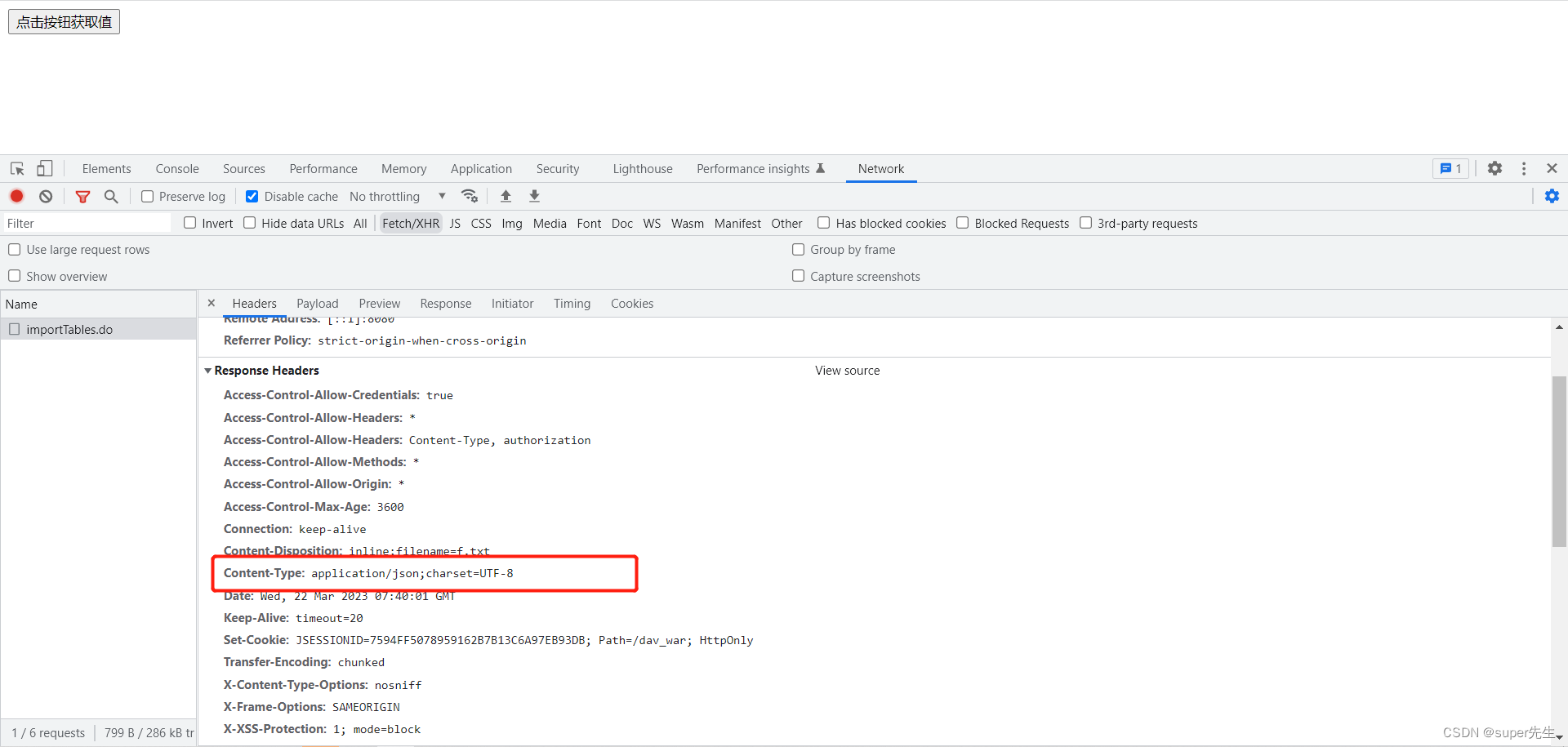Filter requests by Media
1568x747 pixels.
[x=550, y=223]
